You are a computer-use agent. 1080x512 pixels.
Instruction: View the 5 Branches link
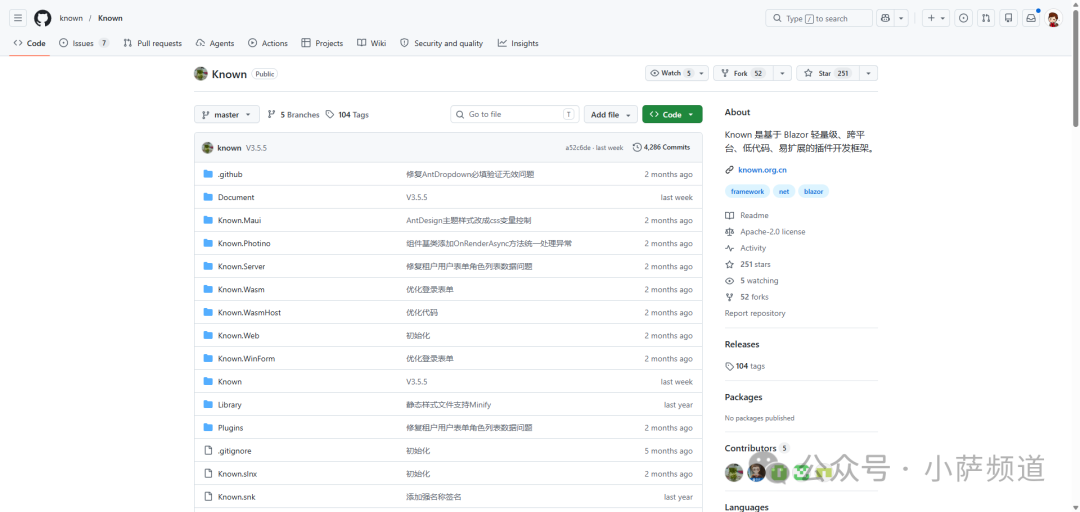point(293,114)
